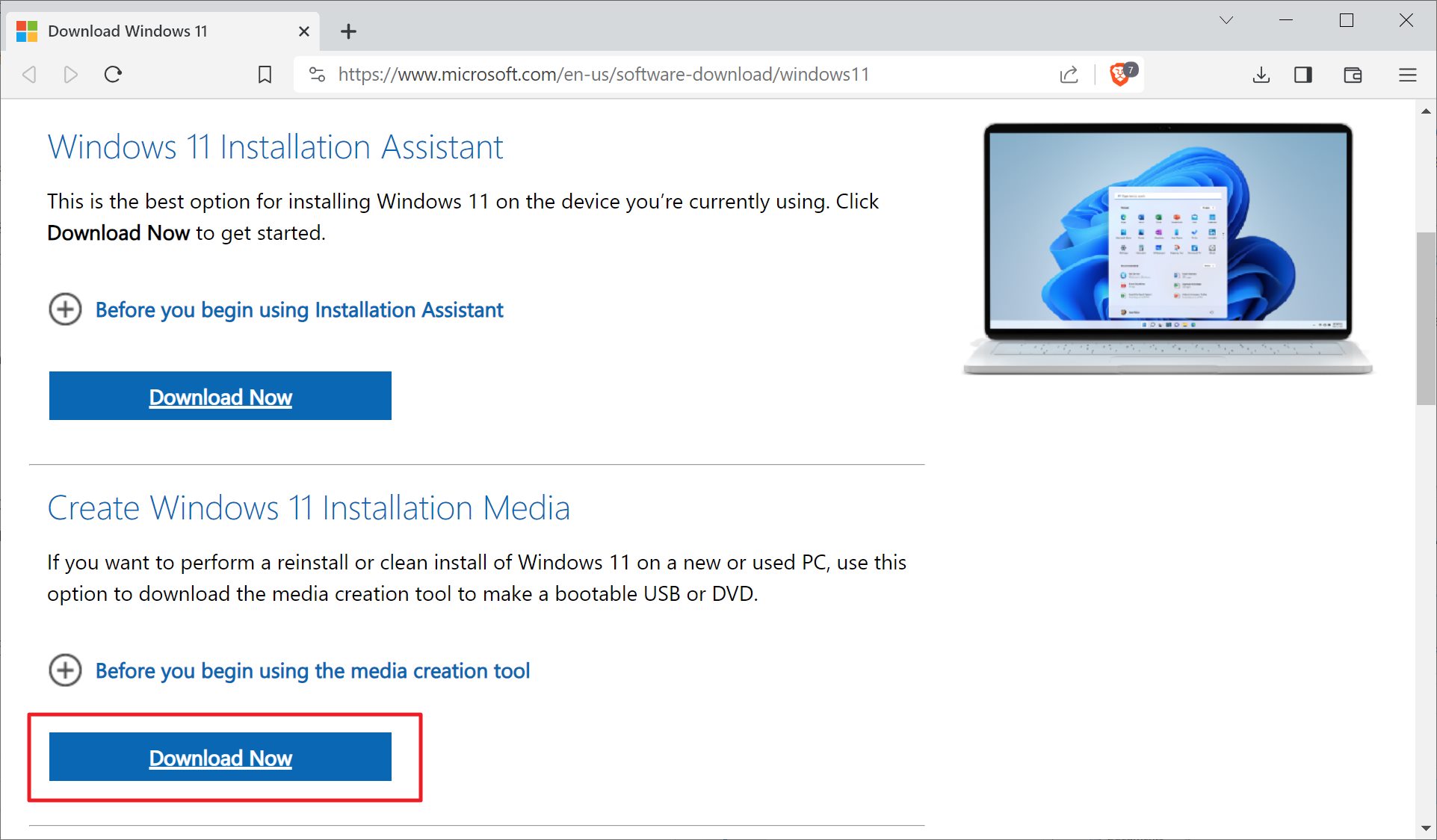This screenshot has height=840, width=1437.
Task: Click the reader view icon in address bar
Action: (1305, 75)
